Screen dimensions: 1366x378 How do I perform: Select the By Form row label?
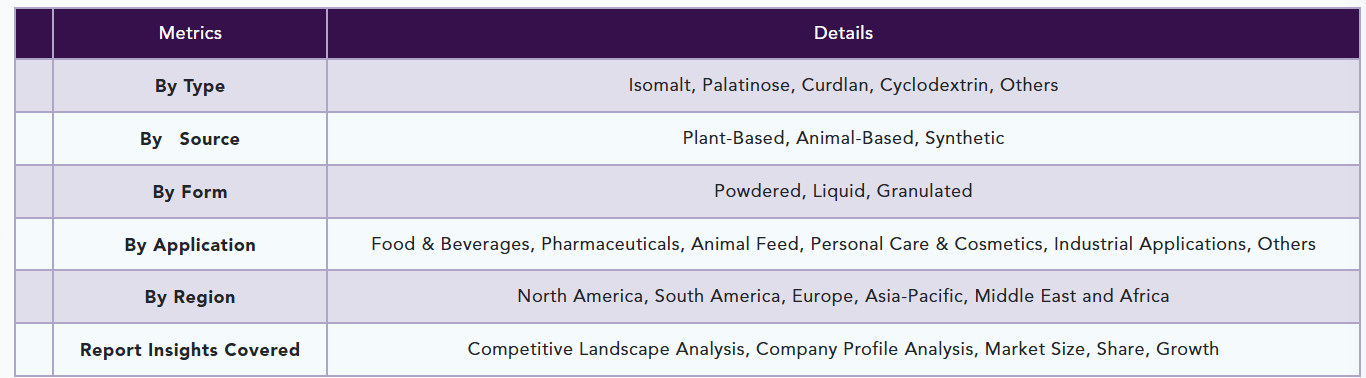[190, 192]
